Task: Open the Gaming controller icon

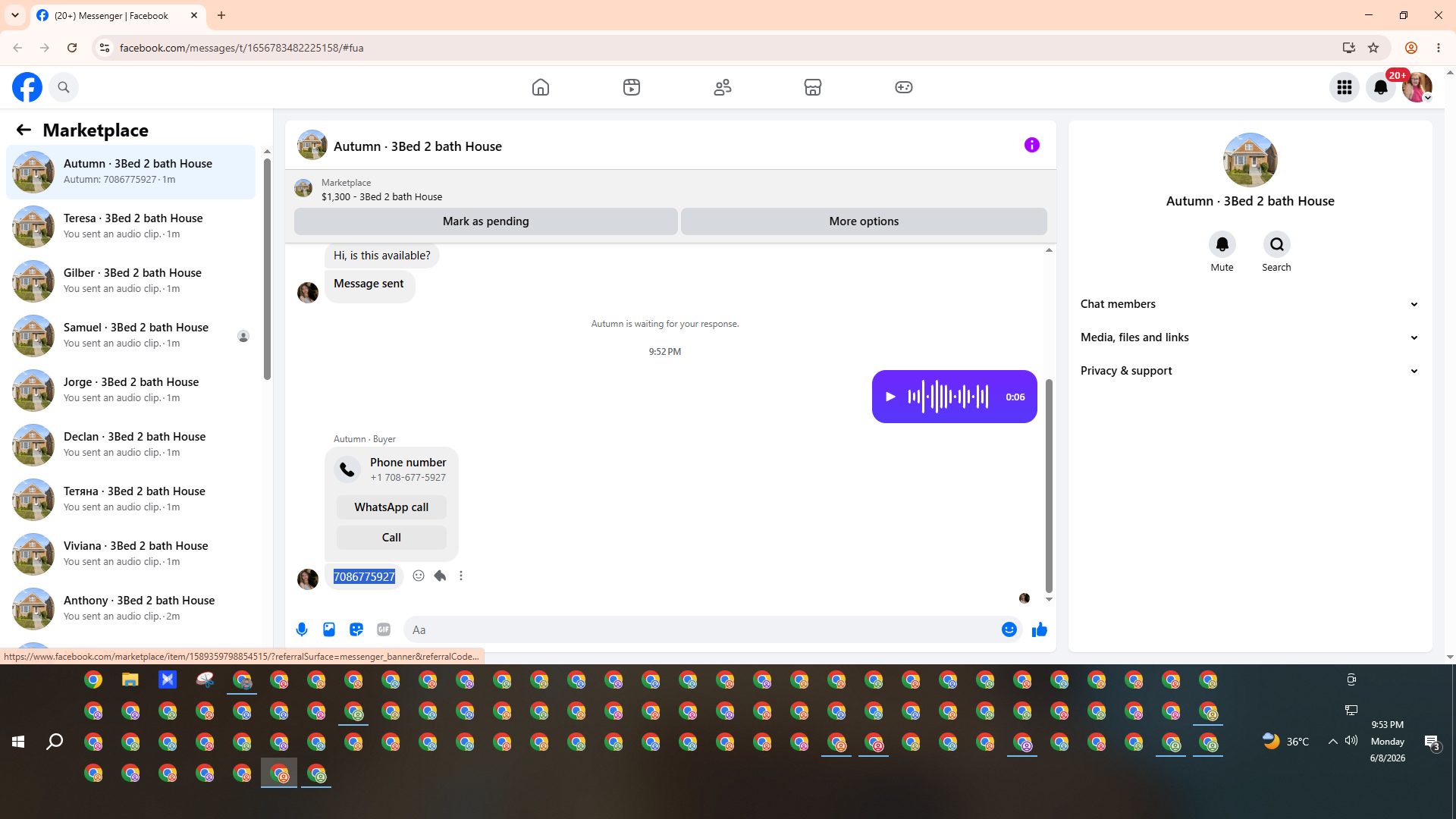Action: (904, 87)
